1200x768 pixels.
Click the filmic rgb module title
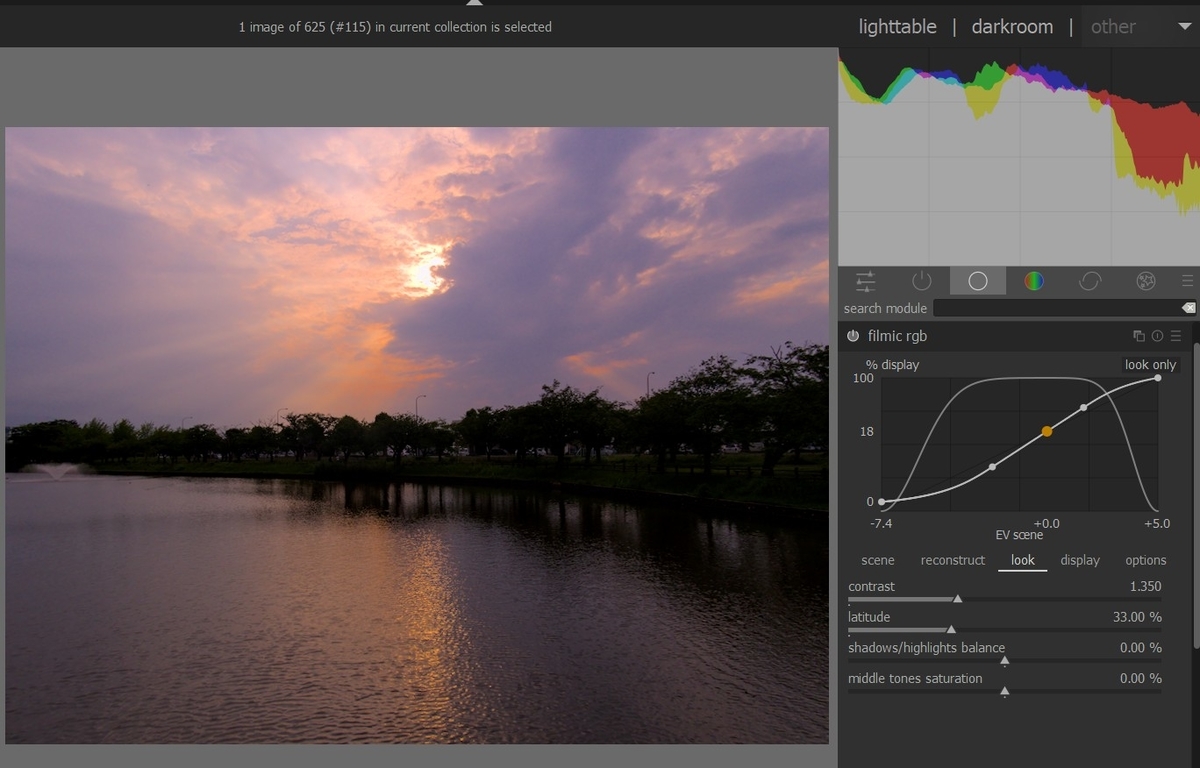click(897, 336)
